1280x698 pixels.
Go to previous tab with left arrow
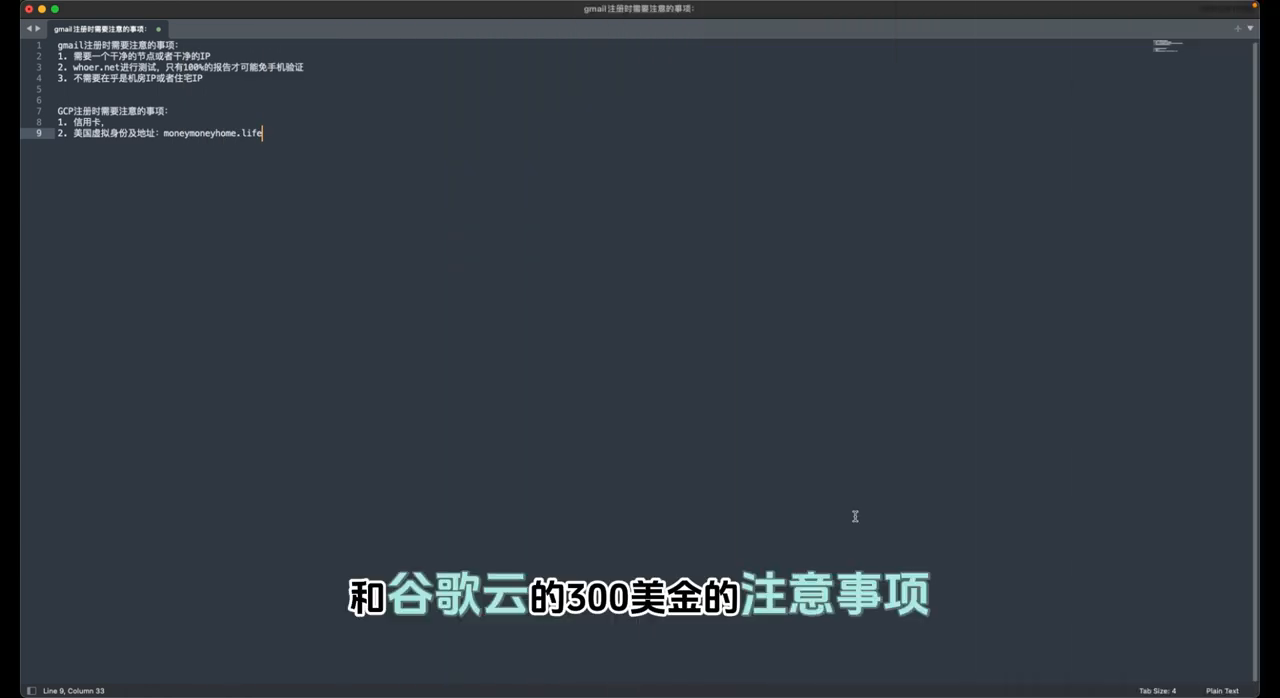click(29, 29)
